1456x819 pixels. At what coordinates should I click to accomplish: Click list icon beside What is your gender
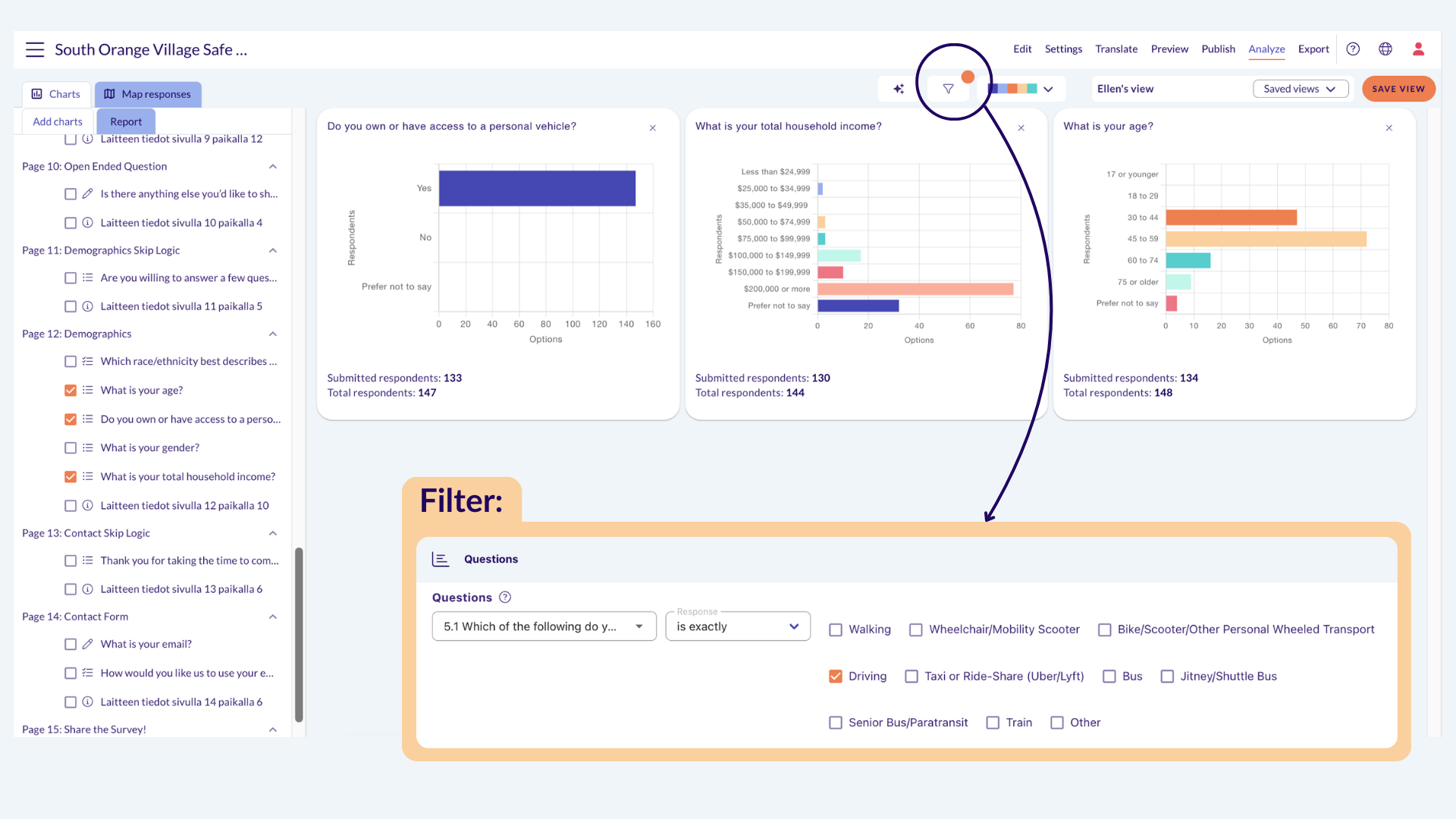[87, 448]
